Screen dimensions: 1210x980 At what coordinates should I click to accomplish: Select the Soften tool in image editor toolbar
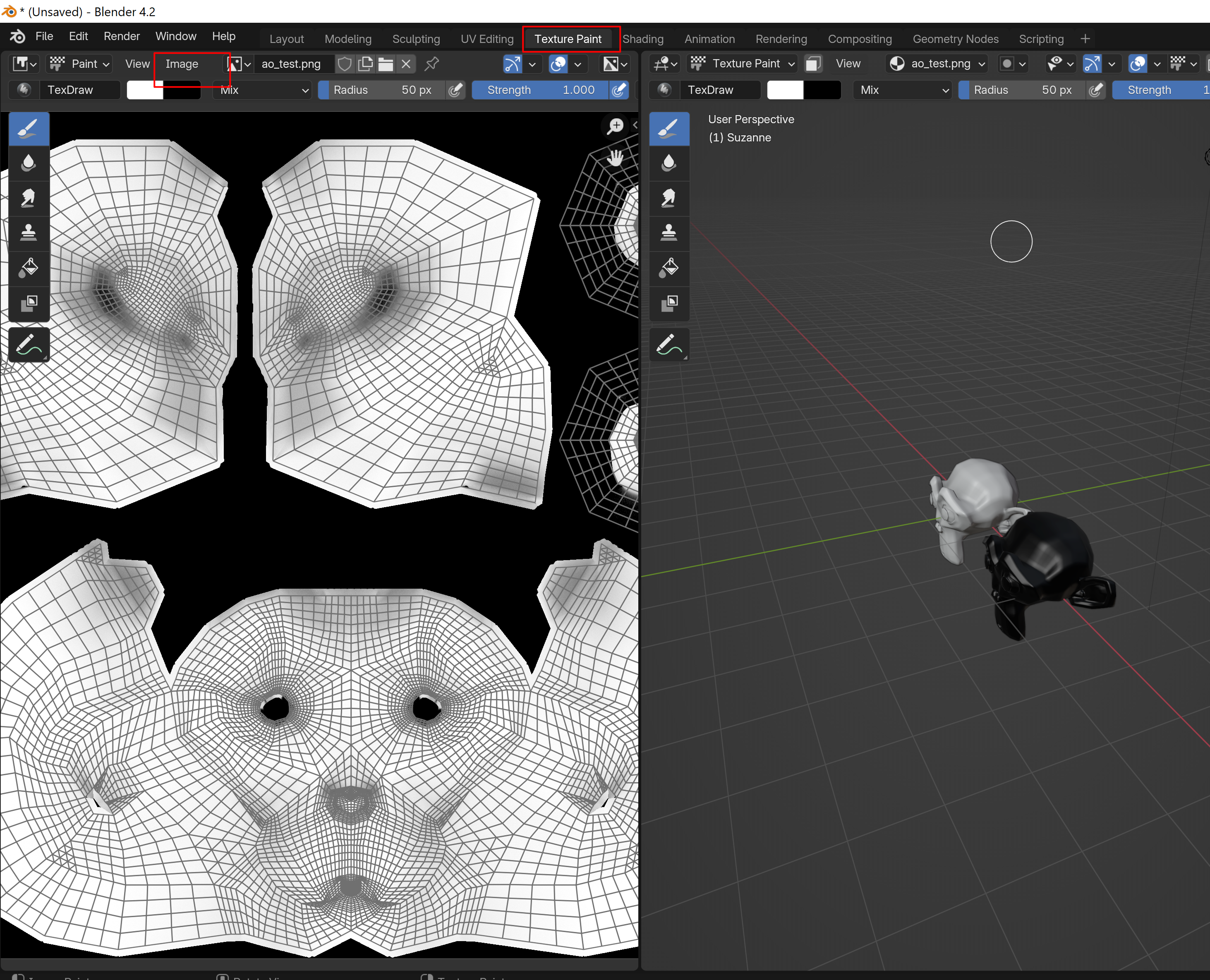point(28,163)
